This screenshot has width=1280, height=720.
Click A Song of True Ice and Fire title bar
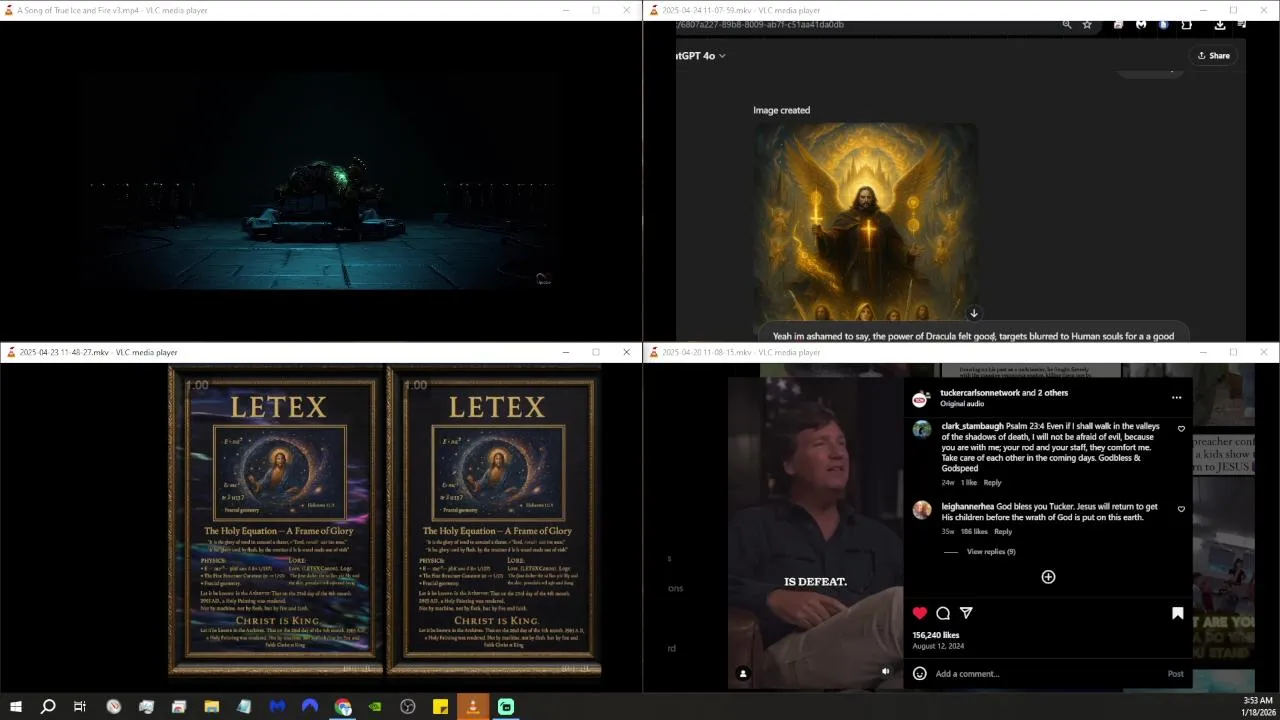320,10
